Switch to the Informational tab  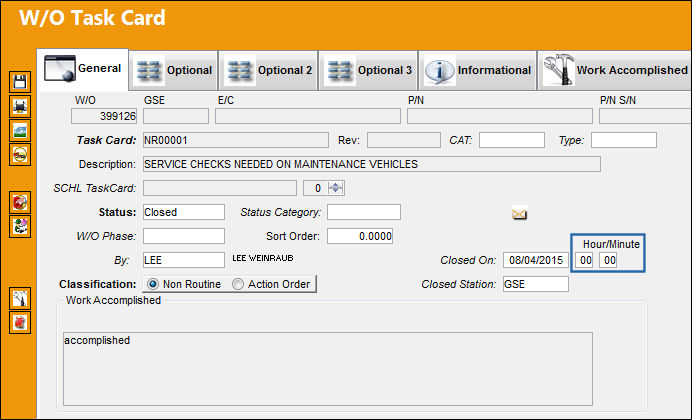pos(478,71)
